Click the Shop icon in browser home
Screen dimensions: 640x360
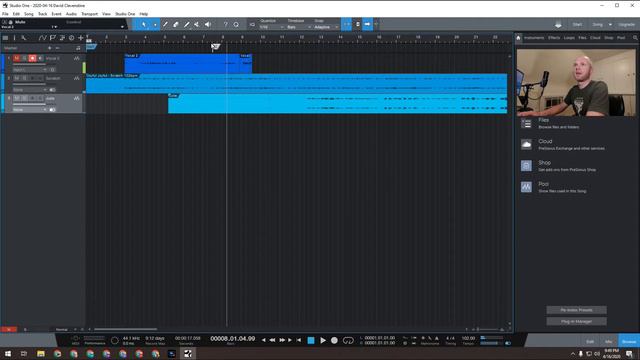pos(526,166)
